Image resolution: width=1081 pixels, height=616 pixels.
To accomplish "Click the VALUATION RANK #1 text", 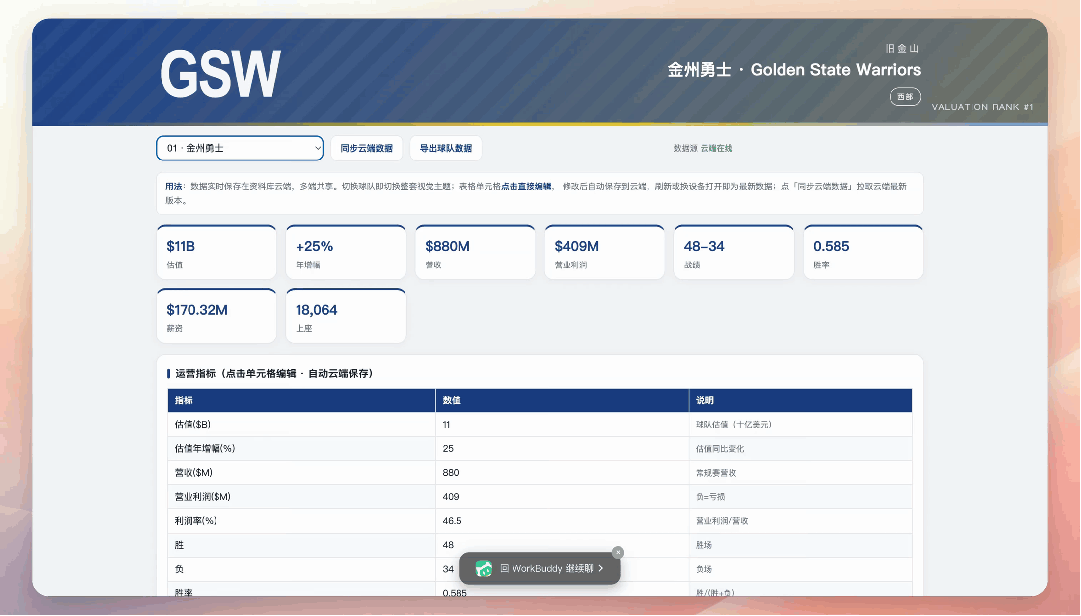I will 982,107.
